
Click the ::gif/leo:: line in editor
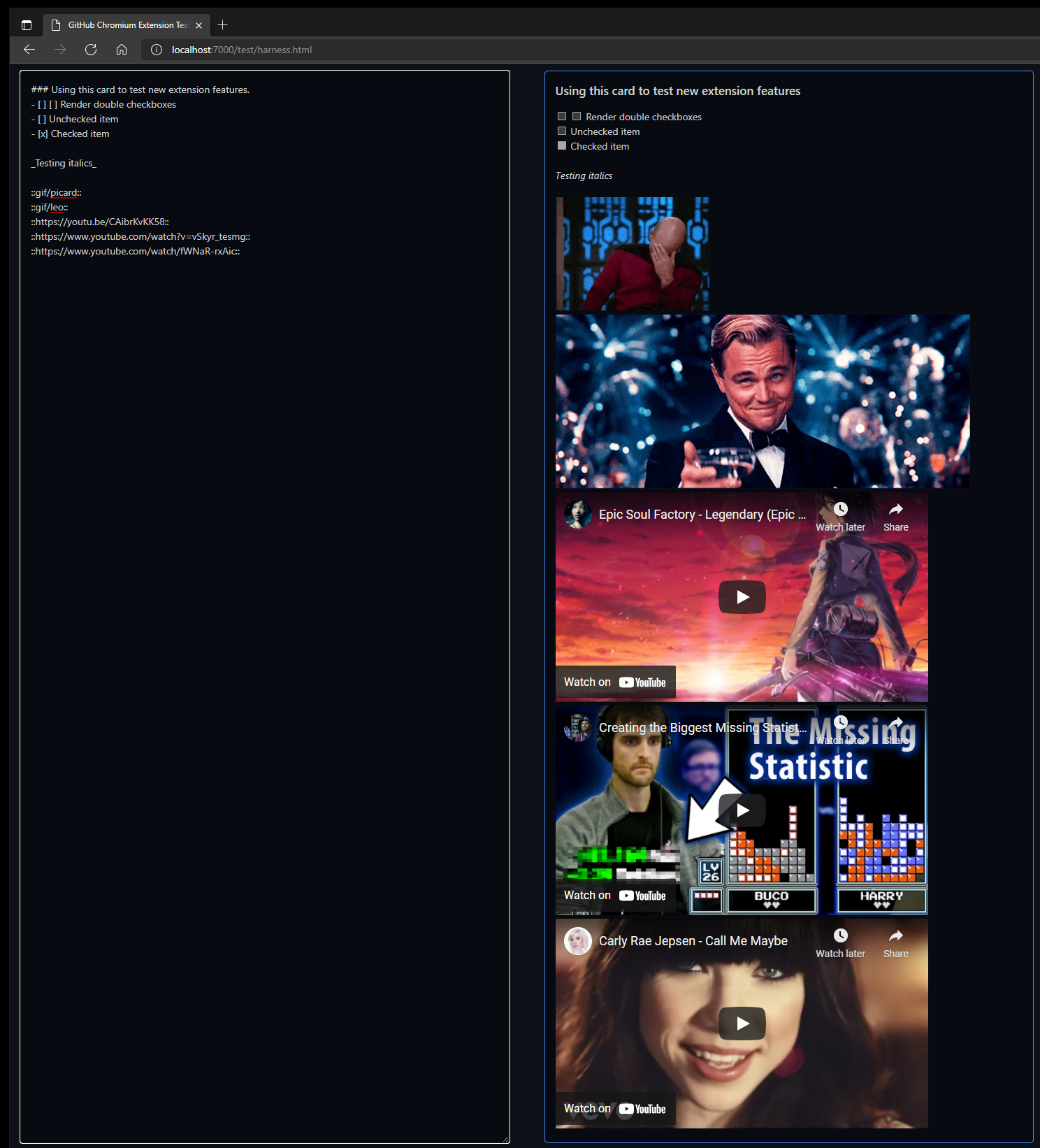50,207
